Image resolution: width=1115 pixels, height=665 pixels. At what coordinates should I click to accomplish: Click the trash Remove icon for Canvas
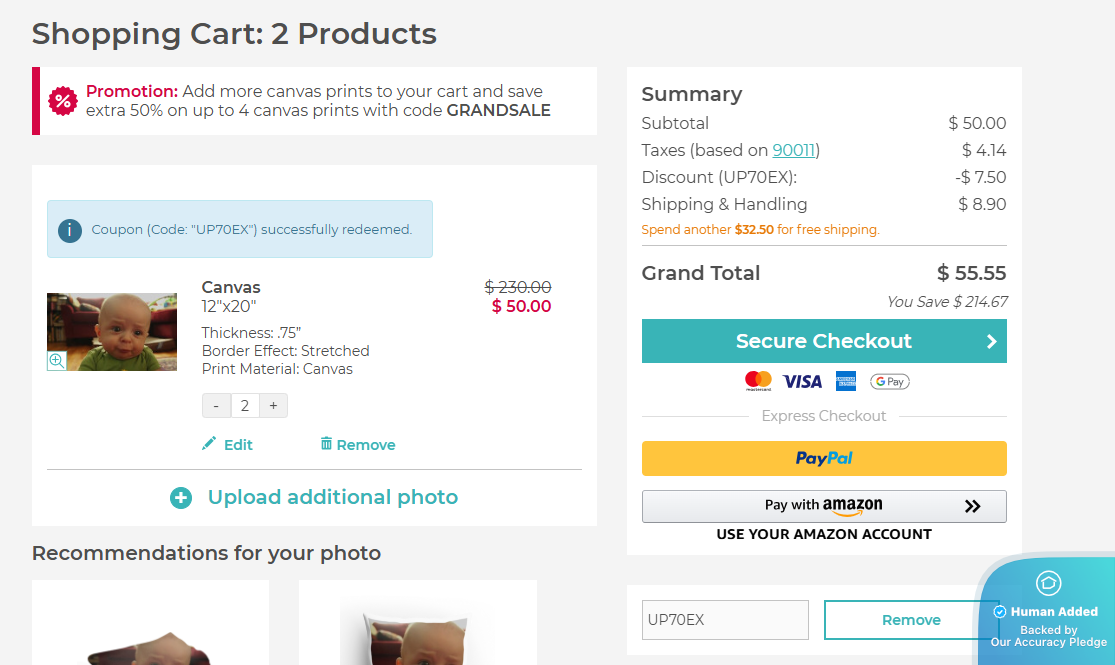click(326, 443)
